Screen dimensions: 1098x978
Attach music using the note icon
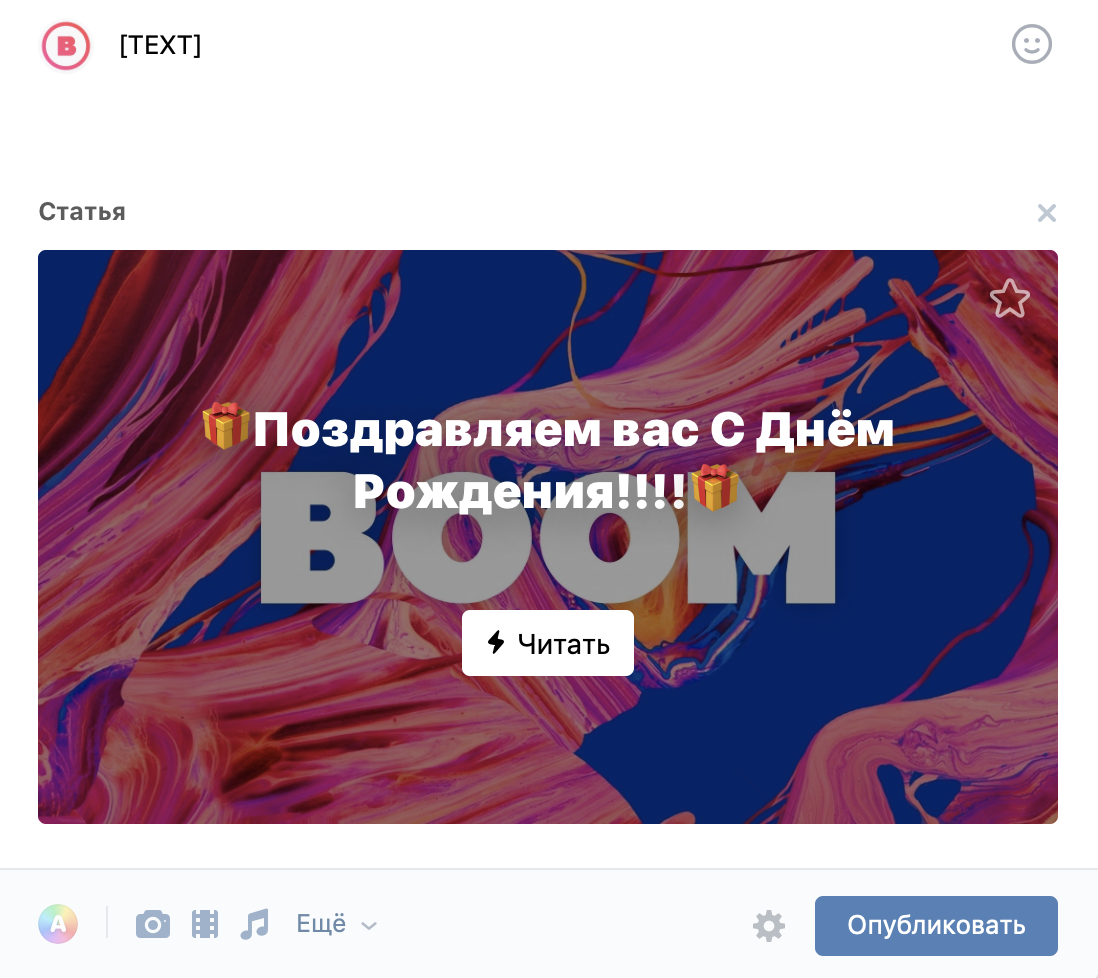click(254, 924)
